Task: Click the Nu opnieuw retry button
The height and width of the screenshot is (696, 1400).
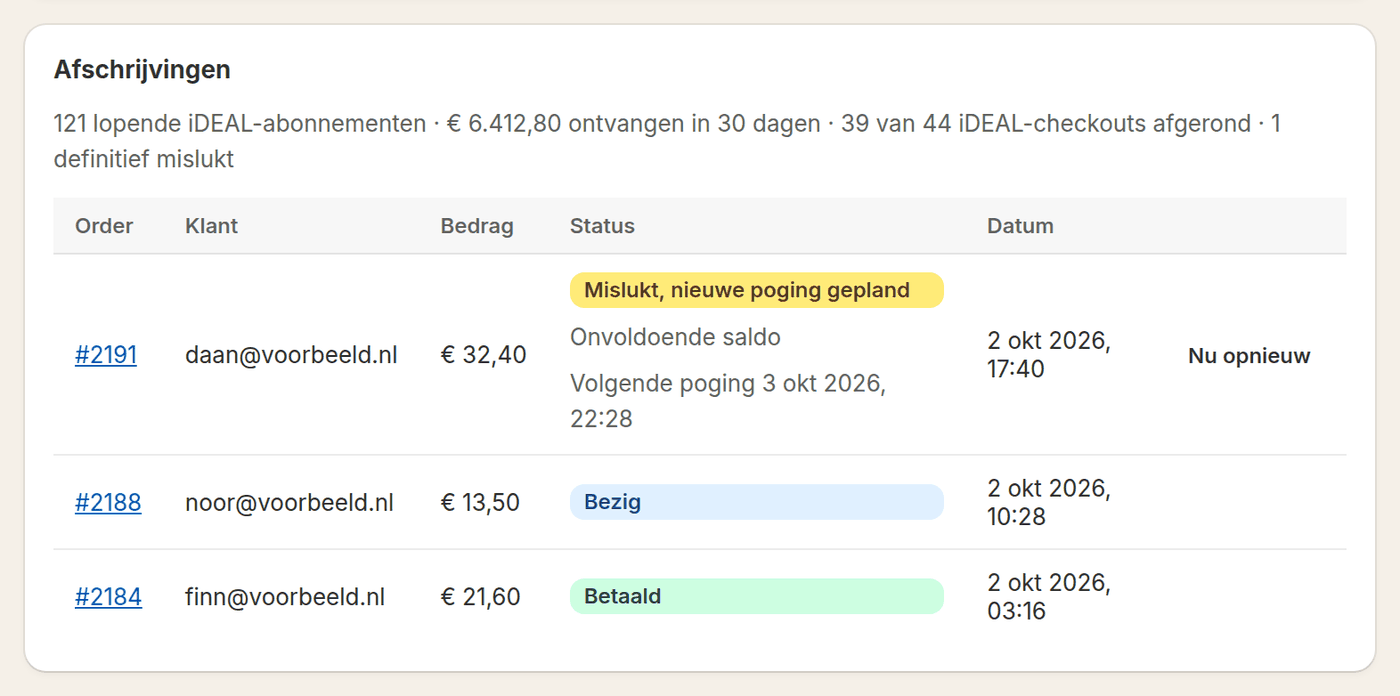Action: point(1249,356)
